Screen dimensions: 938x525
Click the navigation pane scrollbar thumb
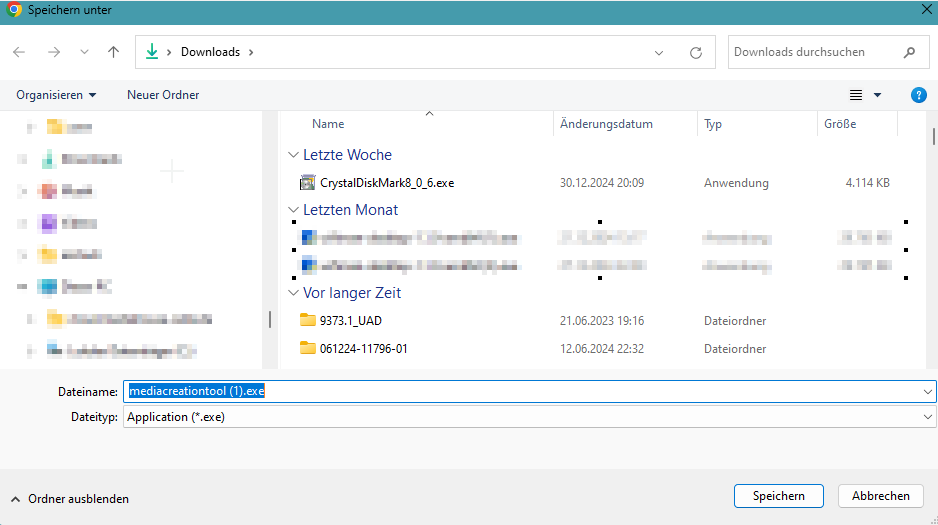point(270,319)
